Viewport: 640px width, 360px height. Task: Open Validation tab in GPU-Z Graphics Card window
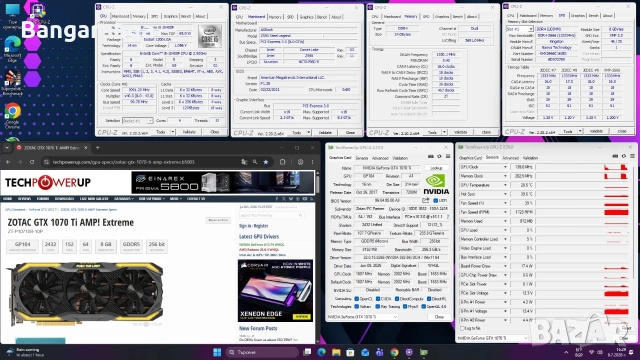(400, 158)
